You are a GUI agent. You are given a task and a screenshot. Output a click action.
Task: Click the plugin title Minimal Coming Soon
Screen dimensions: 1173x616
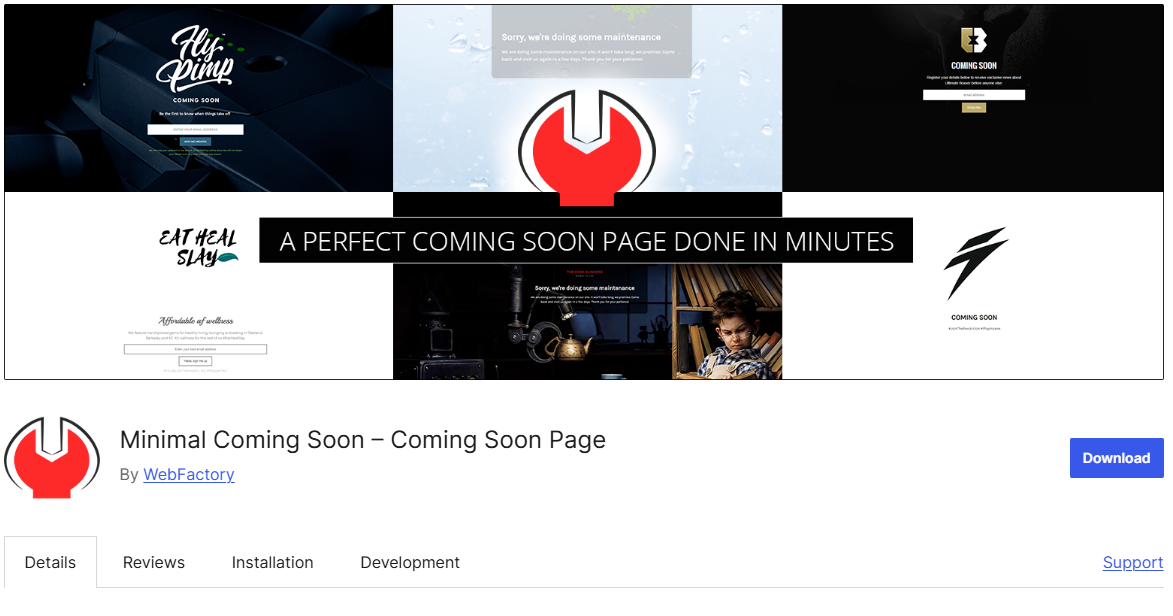(x=363, y=439)
